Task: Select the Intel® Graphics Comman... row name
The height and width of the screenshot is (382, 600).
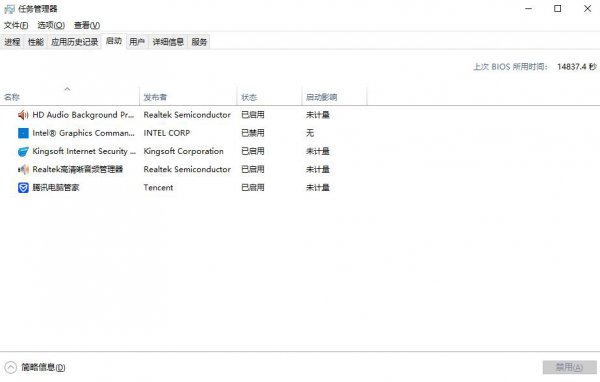Action: (x=83, y=133)
